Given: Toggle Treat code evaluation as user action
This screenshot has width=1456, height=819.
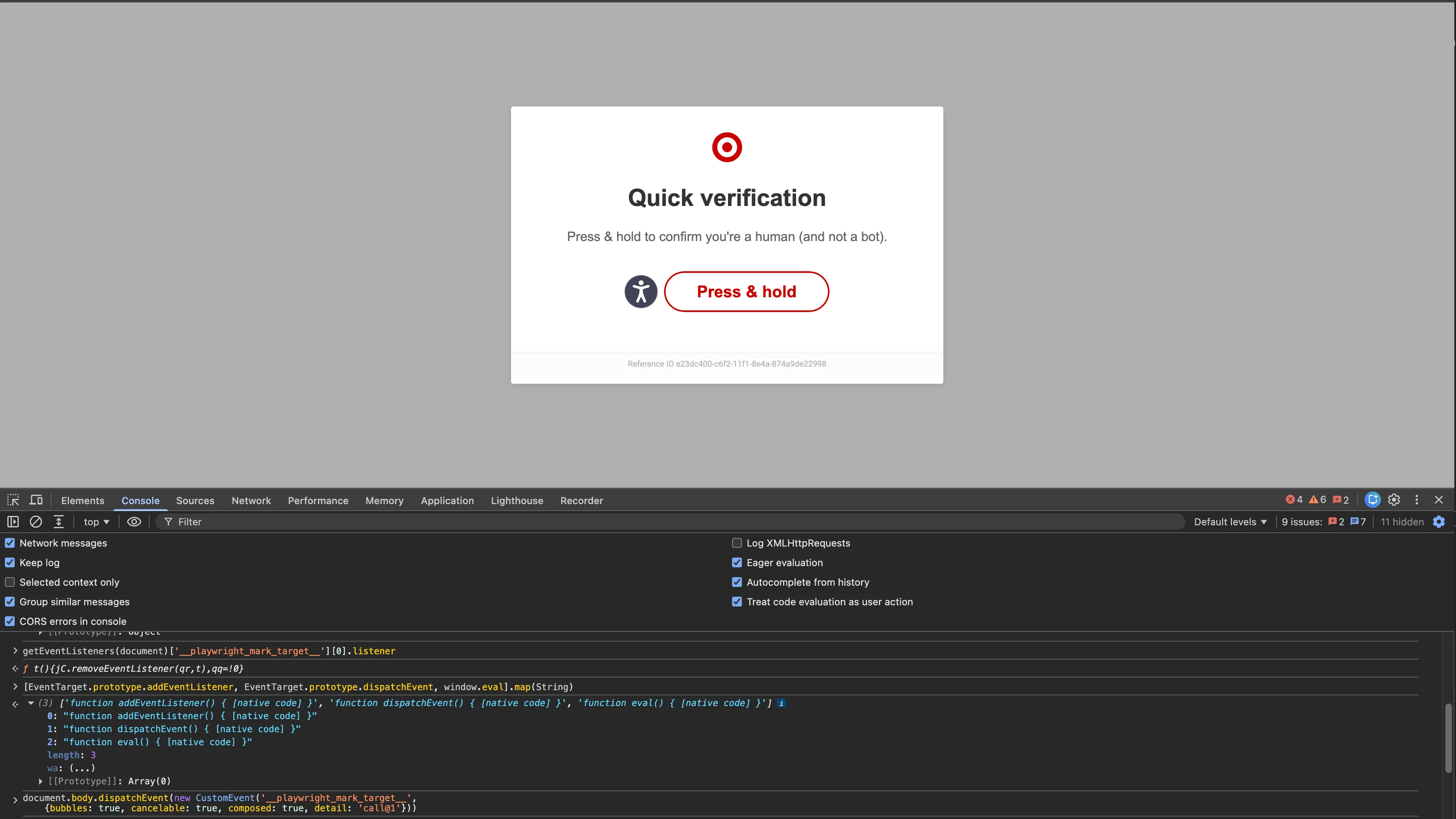Looking at the screenshot, I should (x=737, y=602).
